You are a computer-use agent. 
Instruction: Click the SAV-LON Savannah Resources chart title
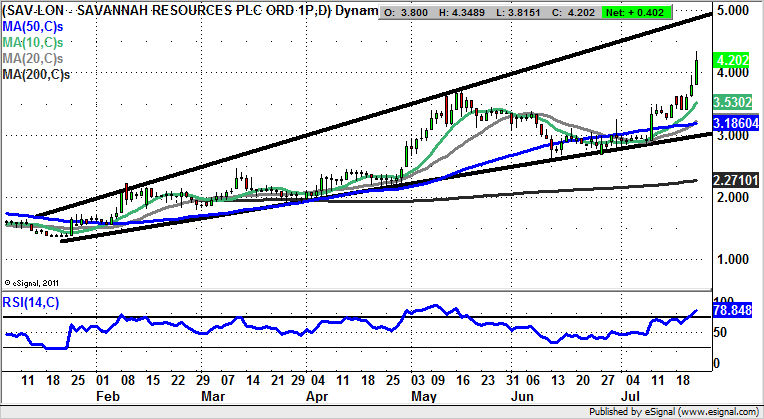click(190, 11)
